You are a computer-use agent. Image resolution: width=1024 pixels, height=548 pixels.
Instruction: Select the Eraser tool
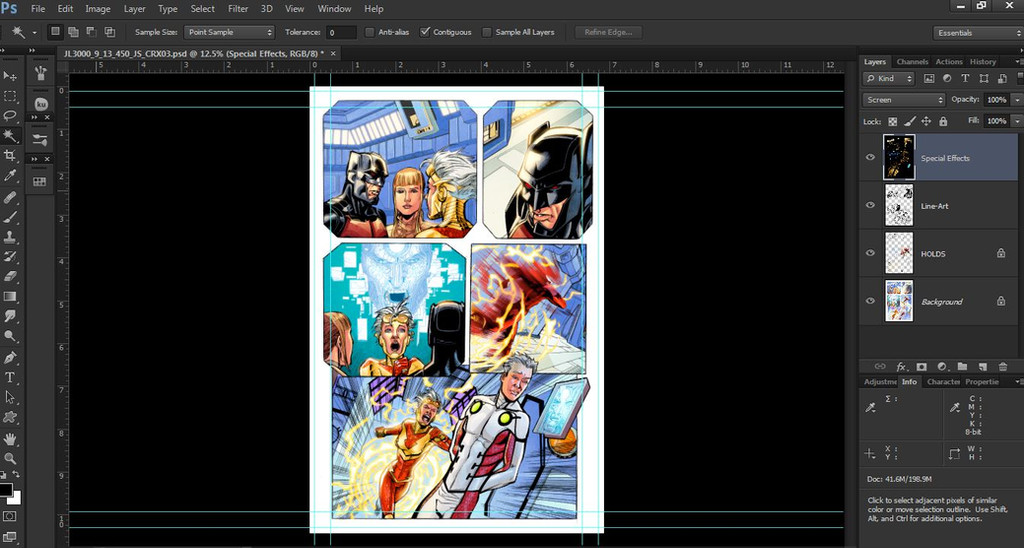coord(10,276)
